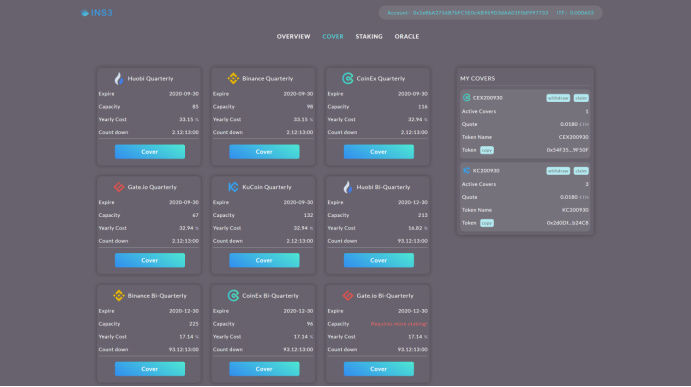Screen dimensions: 691x387
Task: Click Huobi Quarterly yearly cost 33.15 %
Action: (x=189, y=119)
